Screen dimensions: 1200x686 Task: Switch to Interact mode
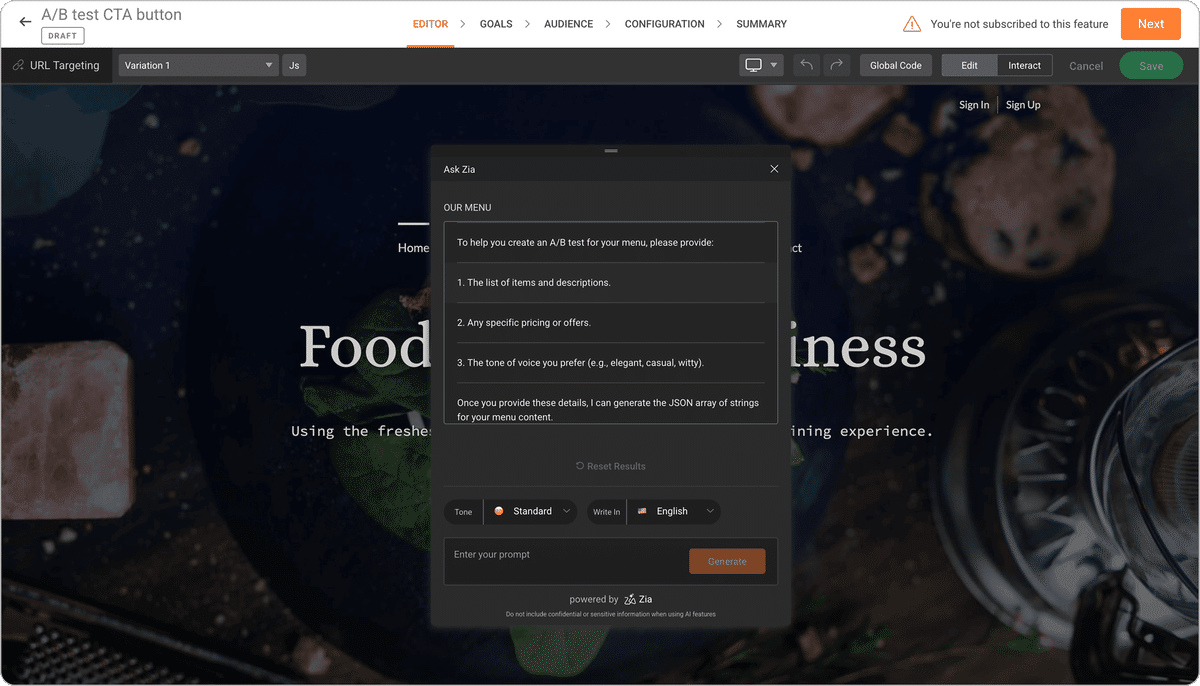tap(1025, 65)
